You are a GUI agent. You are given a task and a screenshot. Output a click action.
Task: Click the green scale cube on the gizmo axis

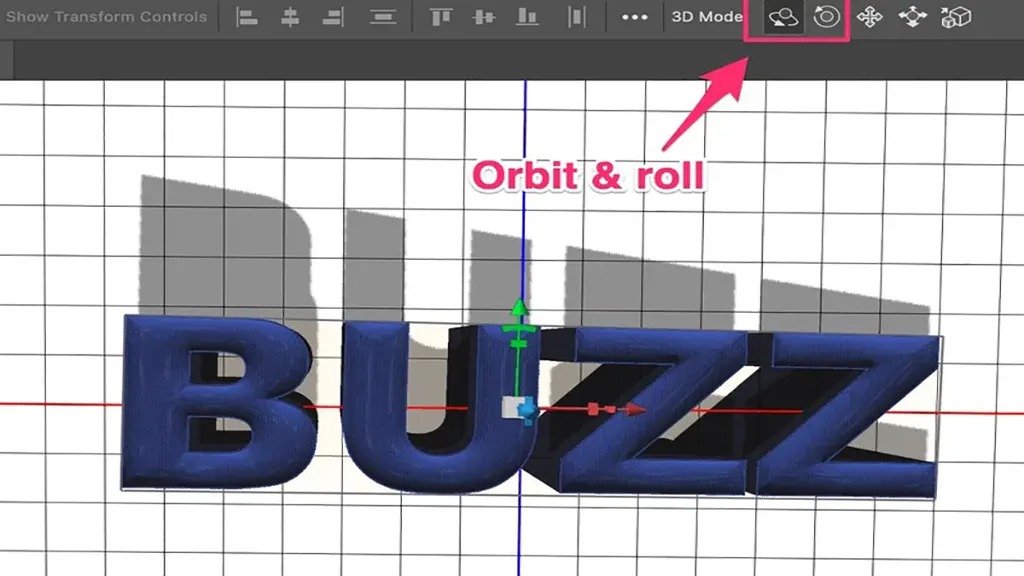(x=517, y=343)
